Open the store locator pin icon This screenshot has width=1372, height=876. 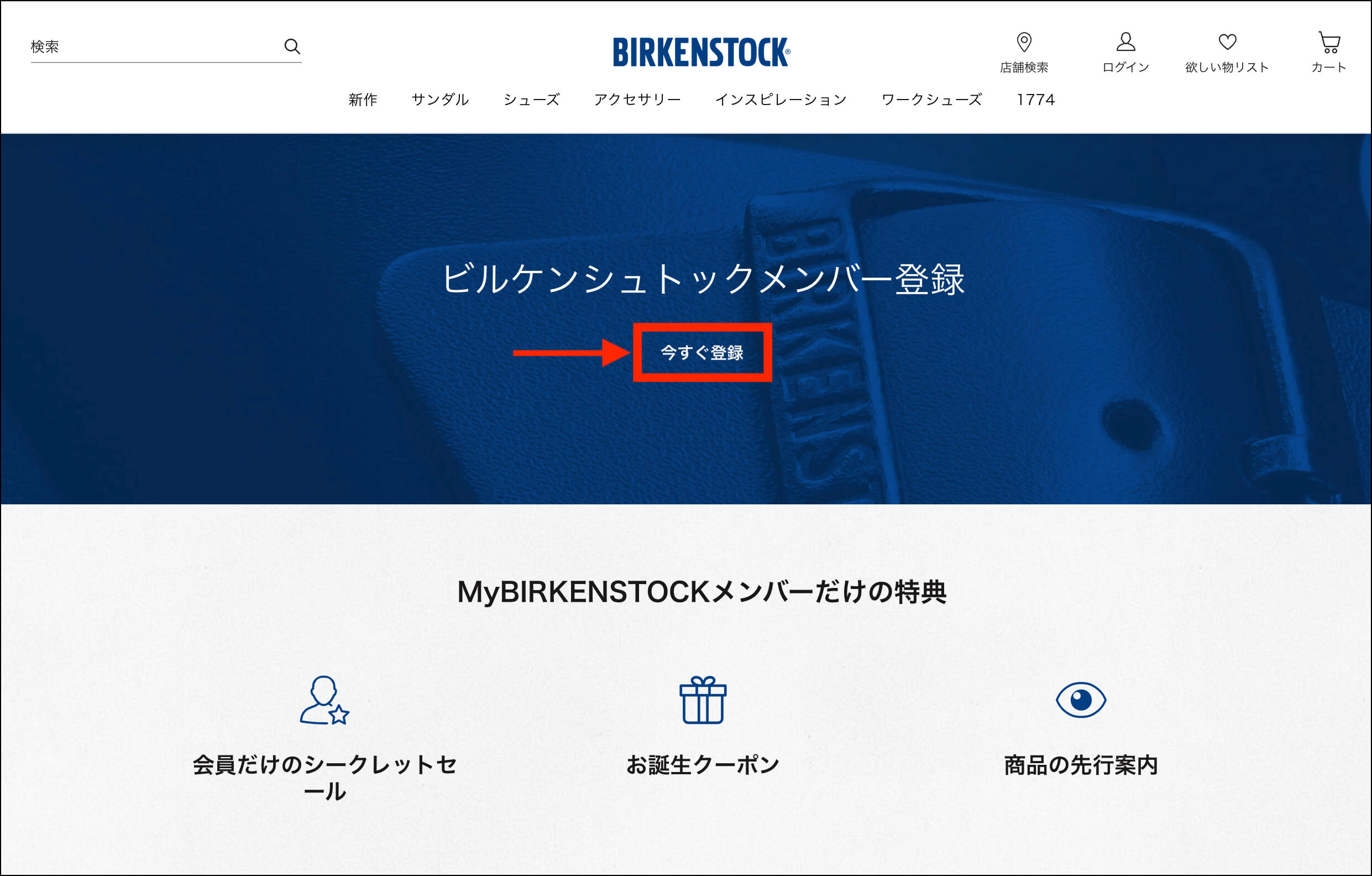(x=1024, y=42)
